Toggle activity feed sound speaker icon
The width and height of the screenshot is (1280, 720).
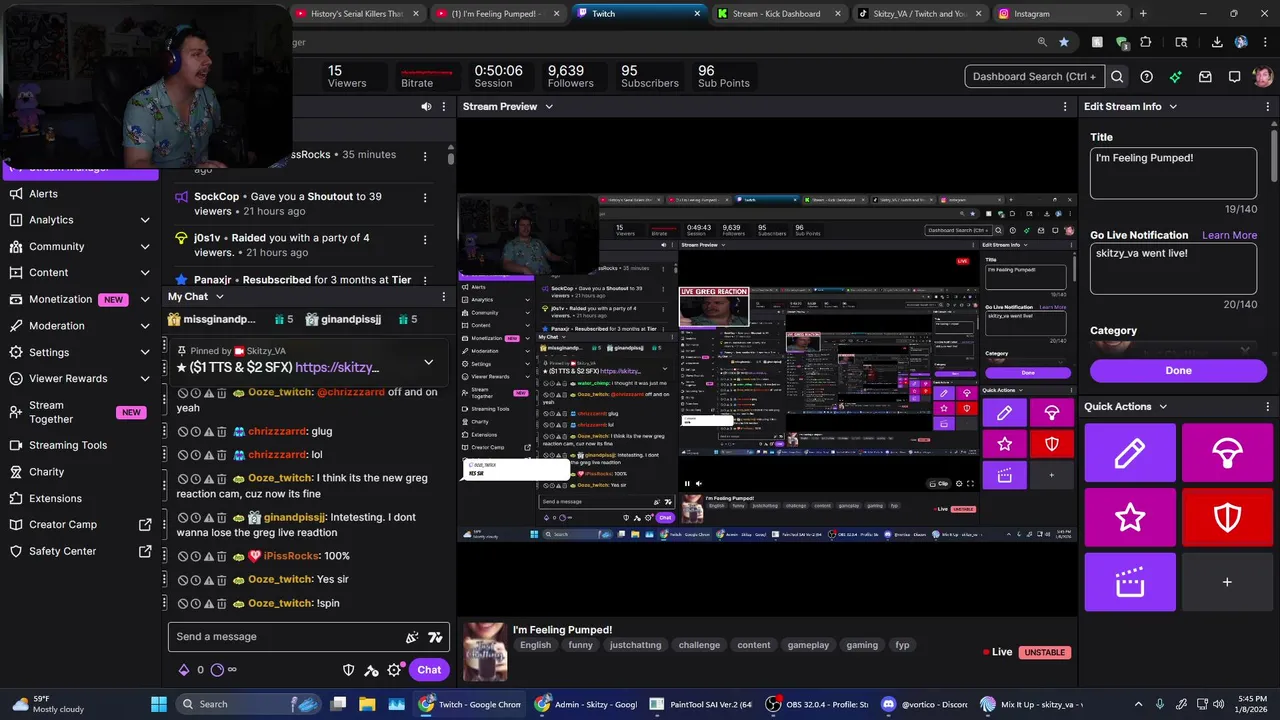(426, 107)
